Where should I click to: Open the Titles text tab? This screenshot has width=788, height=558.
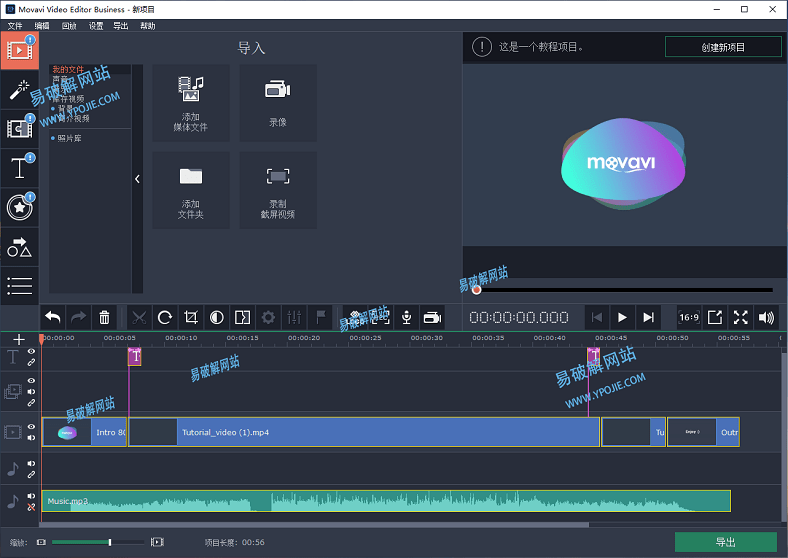click(x=20, y=168)
